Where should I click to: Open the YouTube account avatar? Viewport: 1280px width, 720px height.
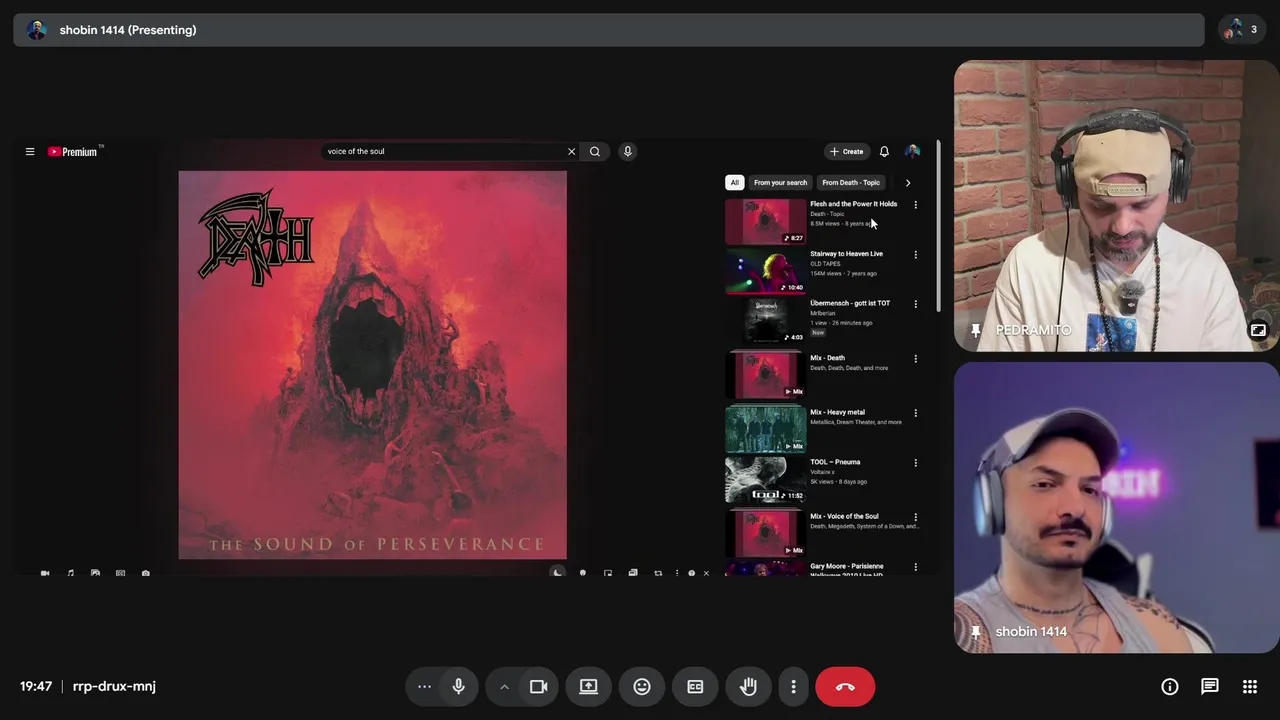tap(912, 152)
